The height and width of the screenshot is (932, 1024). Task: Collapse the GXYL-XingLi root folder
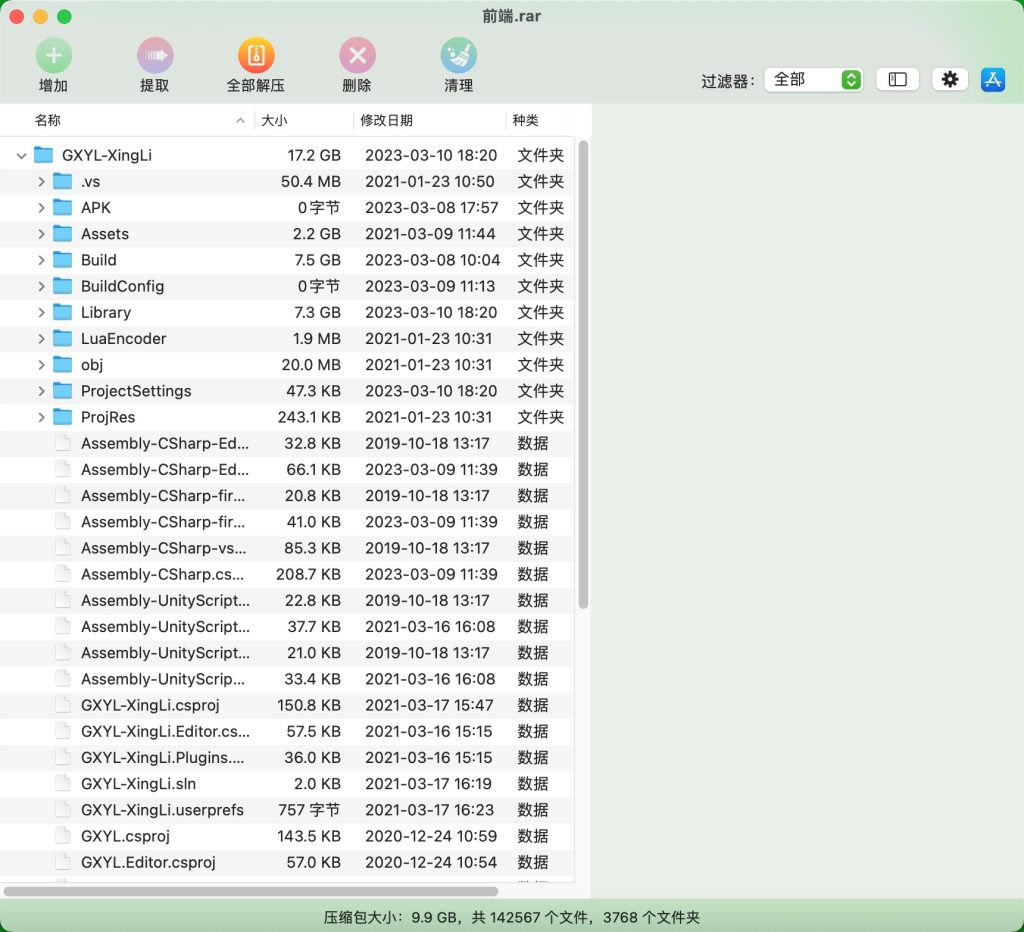(x=21, y=156)
